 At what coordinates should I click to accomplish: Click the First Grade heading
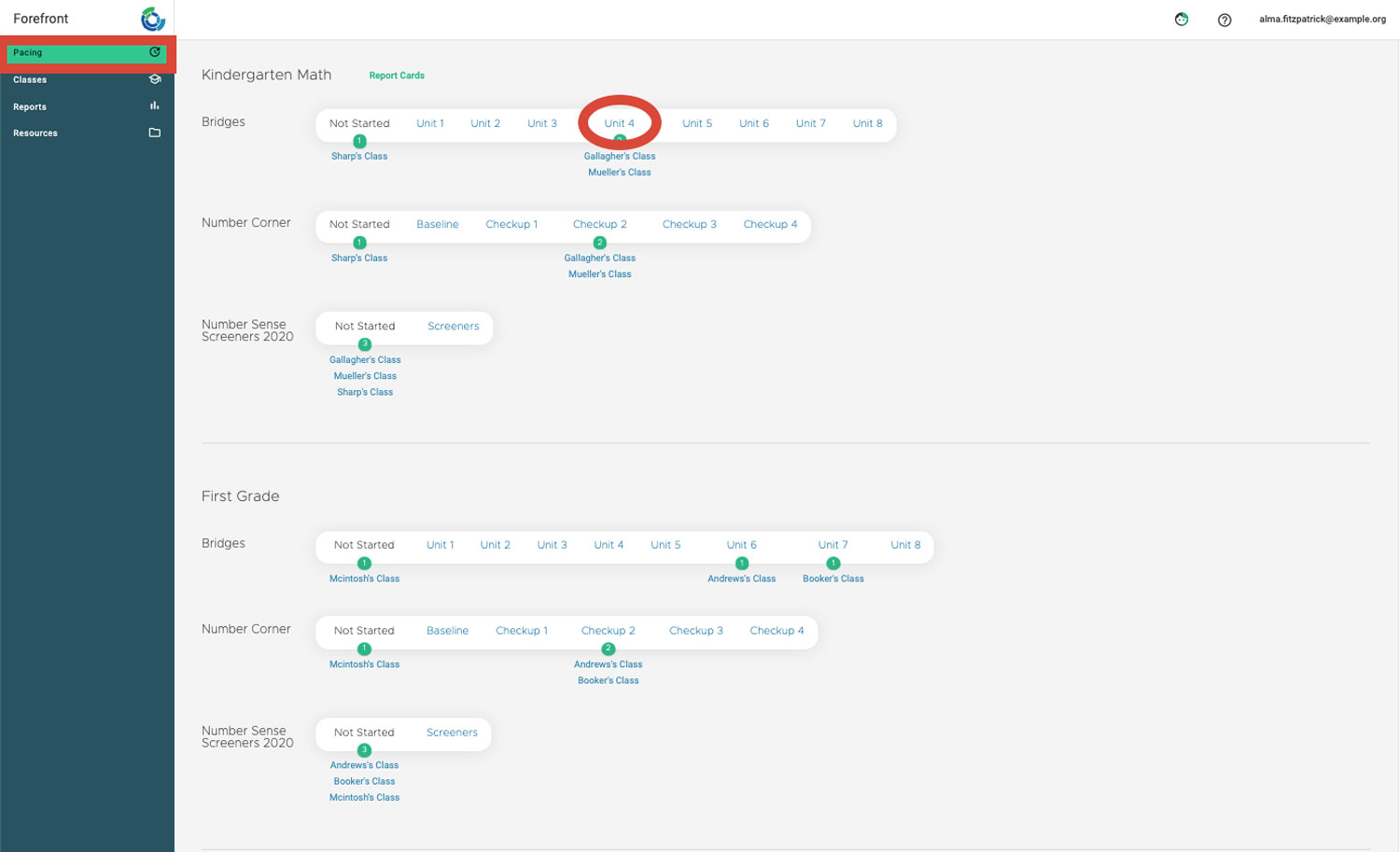pos(241,496)
